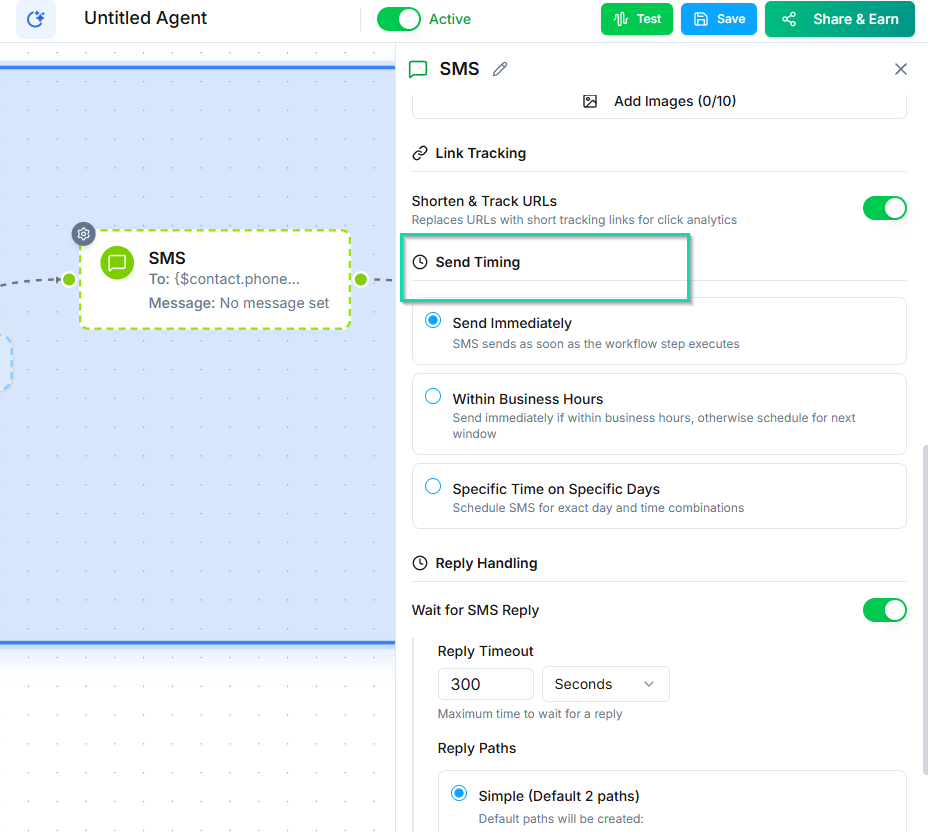This screenshot has height=832, width=928.
Task: Click the pencil icon to rename SMS
Action: 500,69
